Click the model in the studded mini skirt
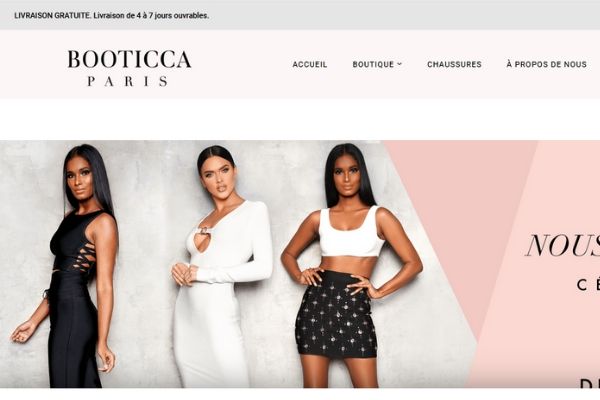The image size is (600, 400). point(350,268)
